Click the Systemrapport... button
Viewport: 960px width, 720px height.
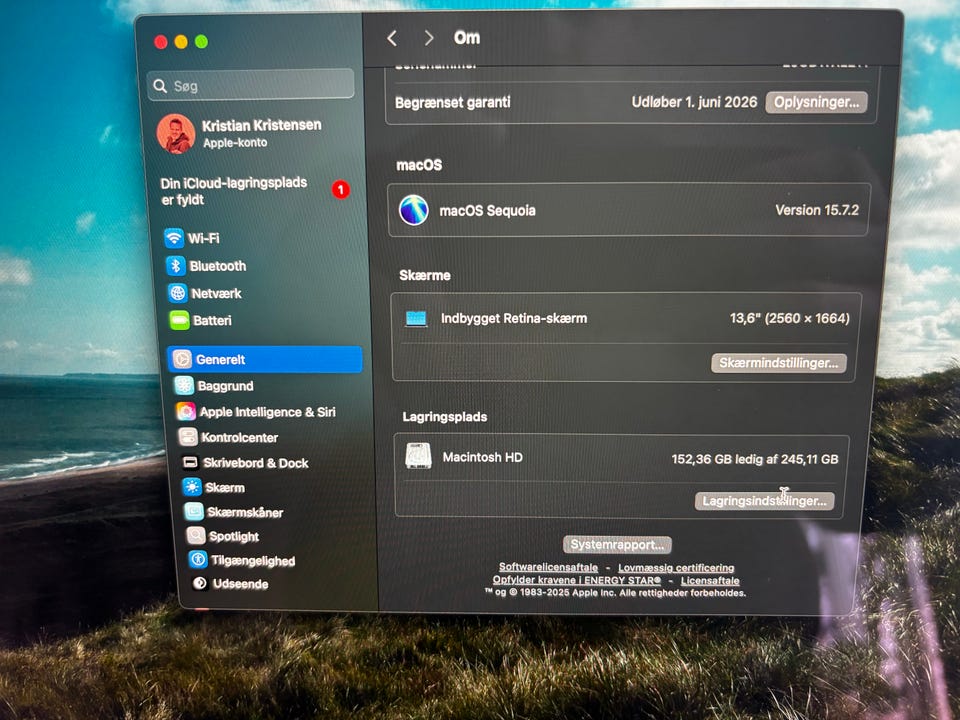click(617, 544)
